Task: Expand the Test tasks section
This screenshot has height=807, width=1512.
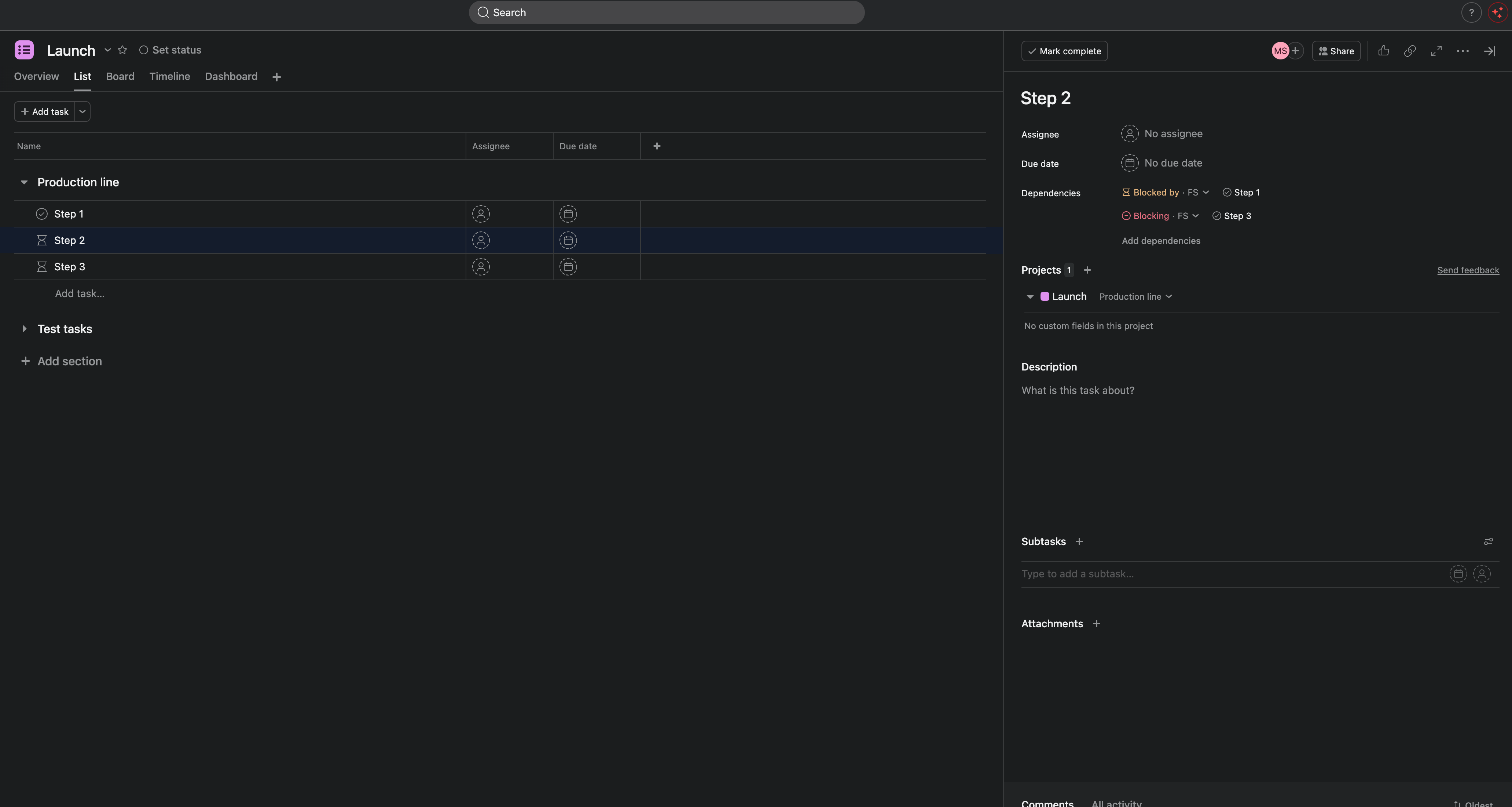Action: [x=24, y=329]
